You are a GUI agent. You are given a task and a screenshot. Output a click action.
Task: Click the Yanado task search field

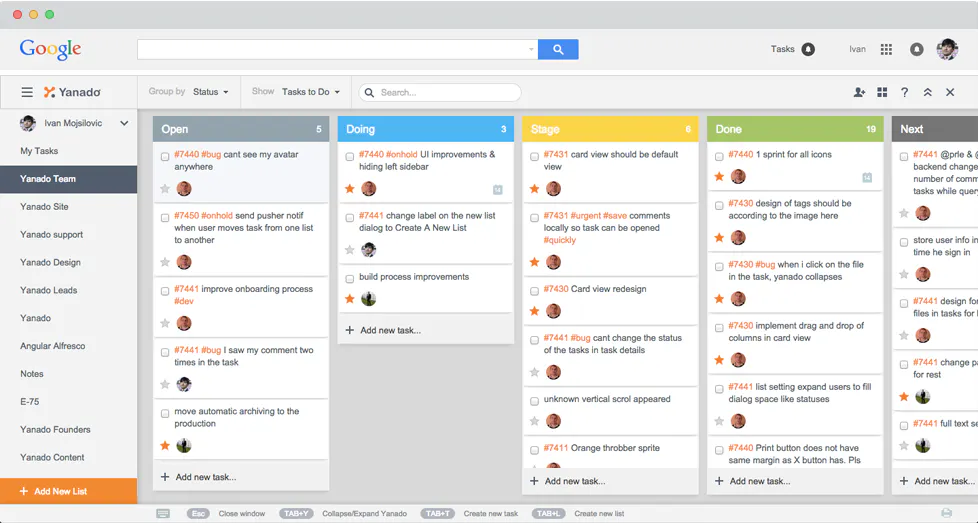[x=440, y=92]
